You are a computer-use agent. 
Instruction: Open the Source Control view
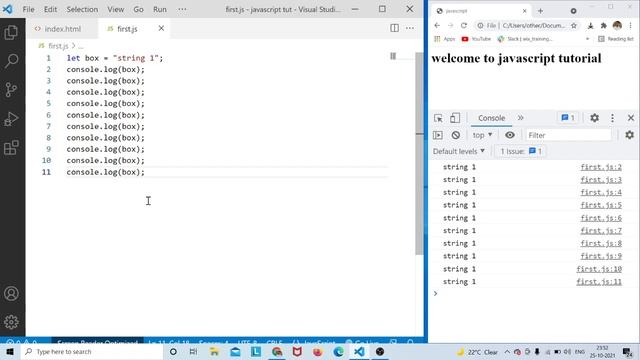point(11,90)
